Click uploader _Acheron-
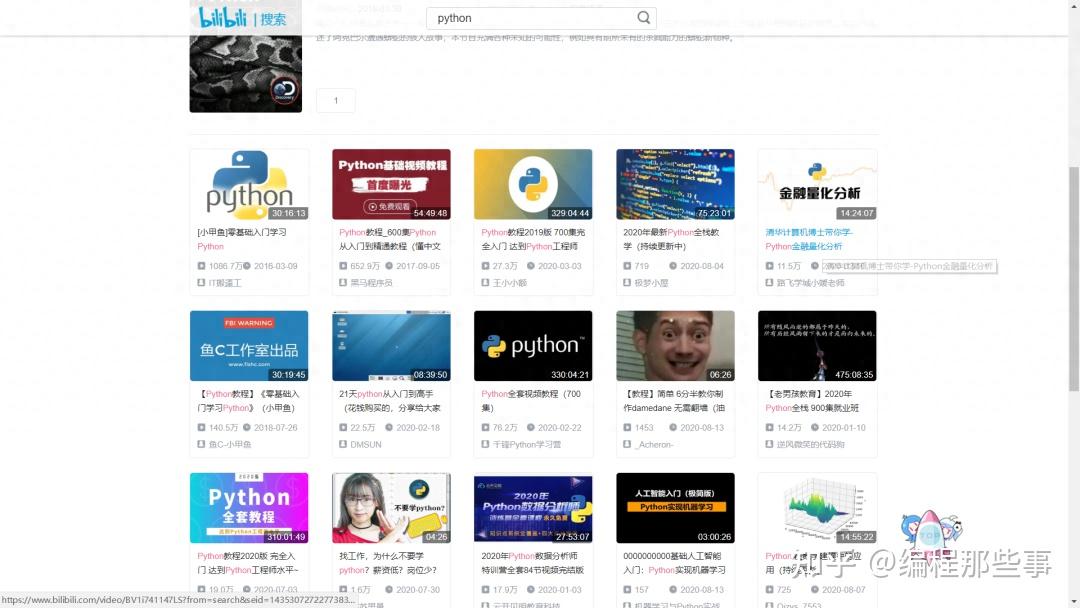Image resolution: width=1080 pixels, height=608 pixels. tap(654, 445)
